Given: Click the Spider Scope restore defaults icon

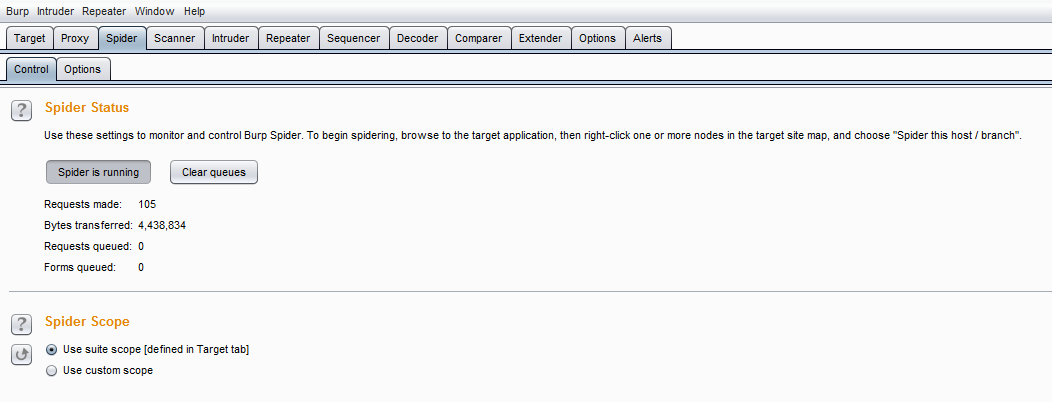Looking at the screenshot, I should 22,354.
